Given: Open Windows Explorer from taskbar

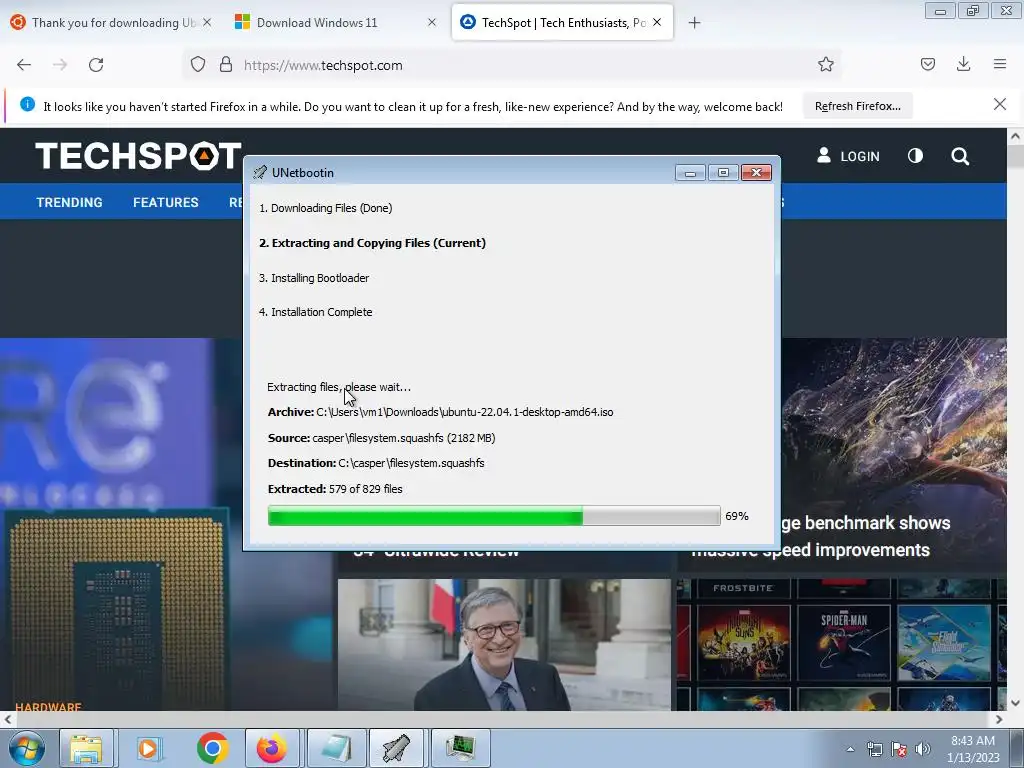Looking at the screenshot, I should tap(86, 748).
